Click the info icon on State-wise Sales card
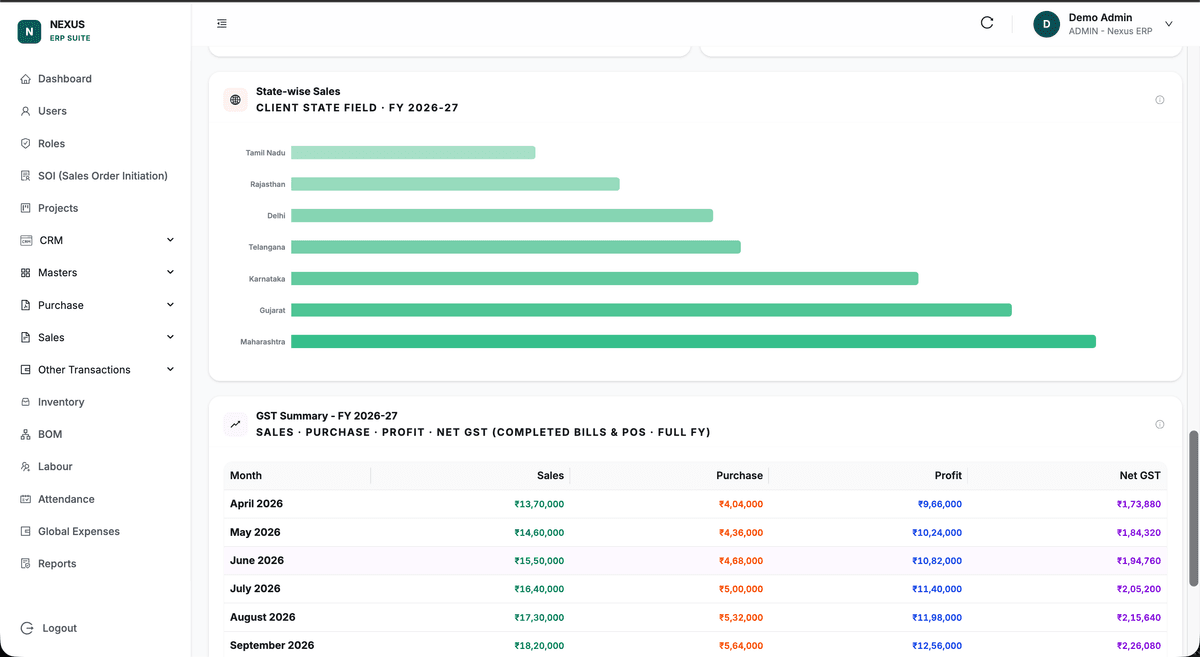This screenshot has width=1200, height=657. pos(1160,100)
